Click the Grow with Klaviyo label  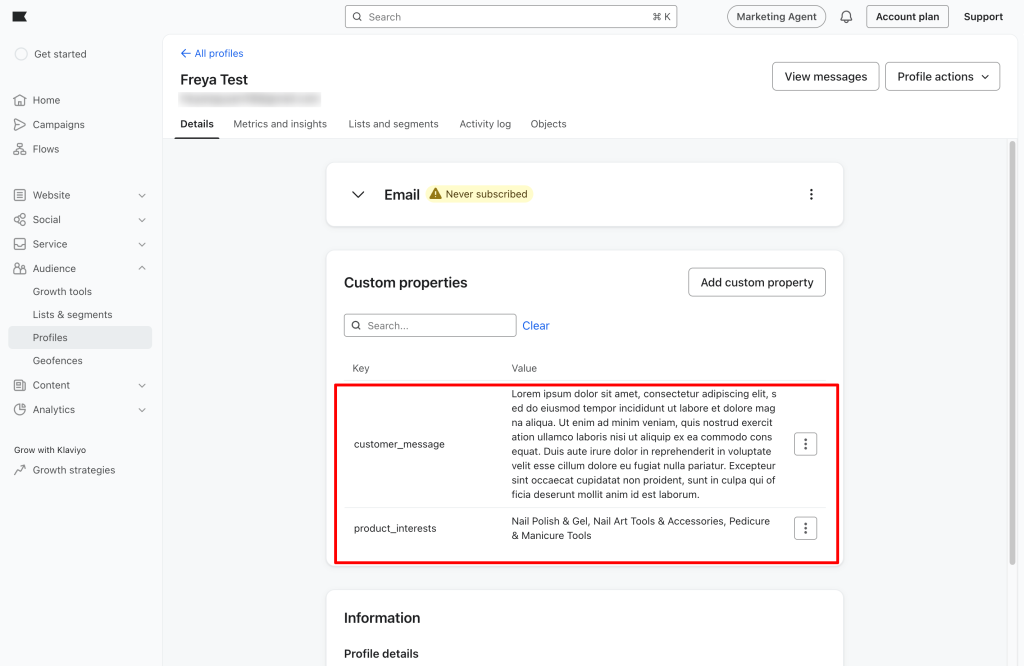(x=50, y=450)
